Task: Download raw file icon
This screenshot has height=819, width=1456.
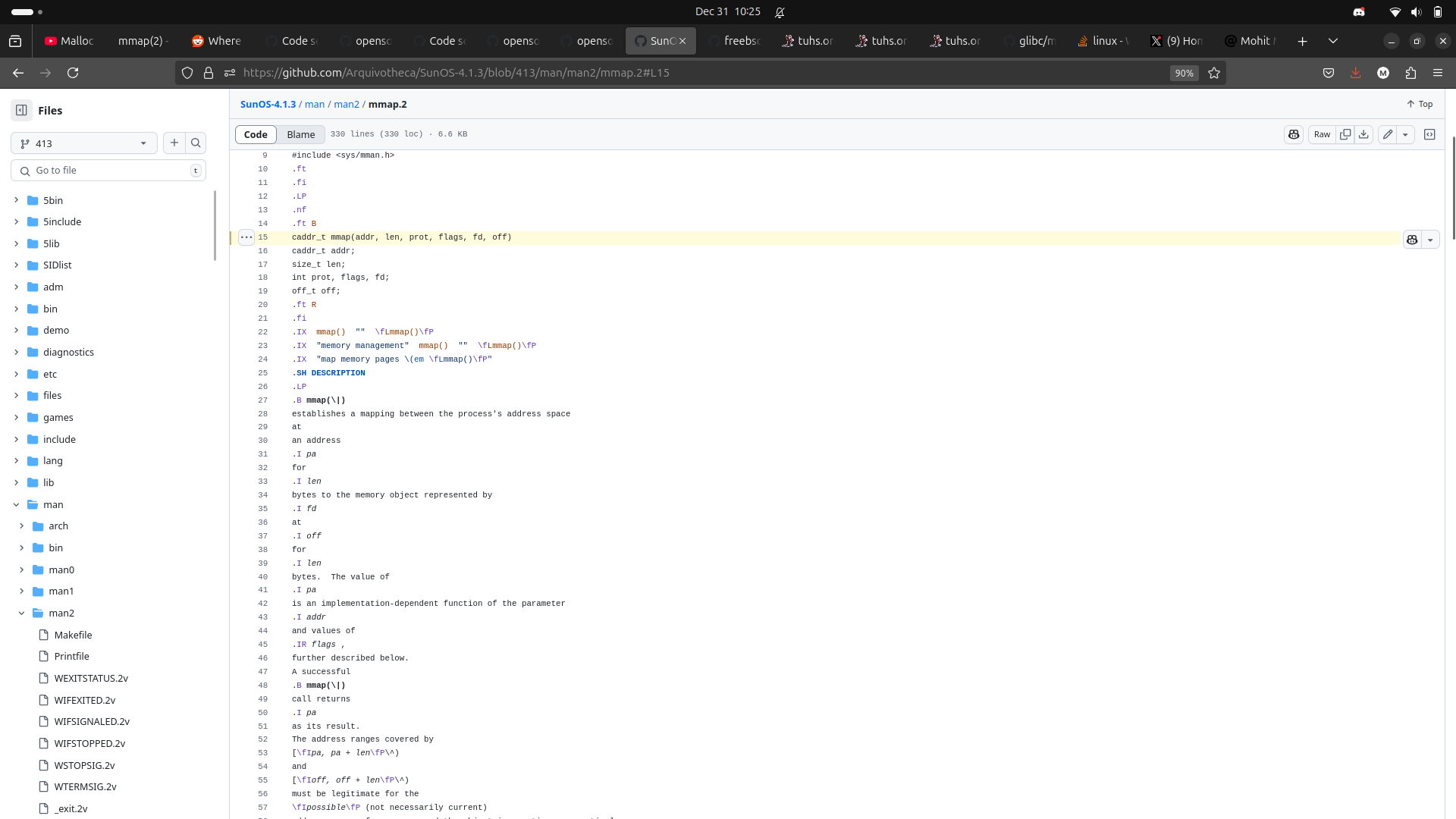Action: 1363,134
